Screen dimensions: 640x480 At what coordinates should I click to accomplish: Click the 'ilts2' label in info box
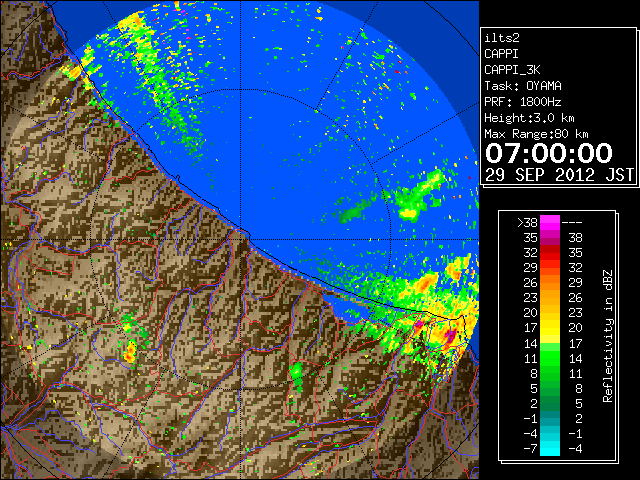502,38
